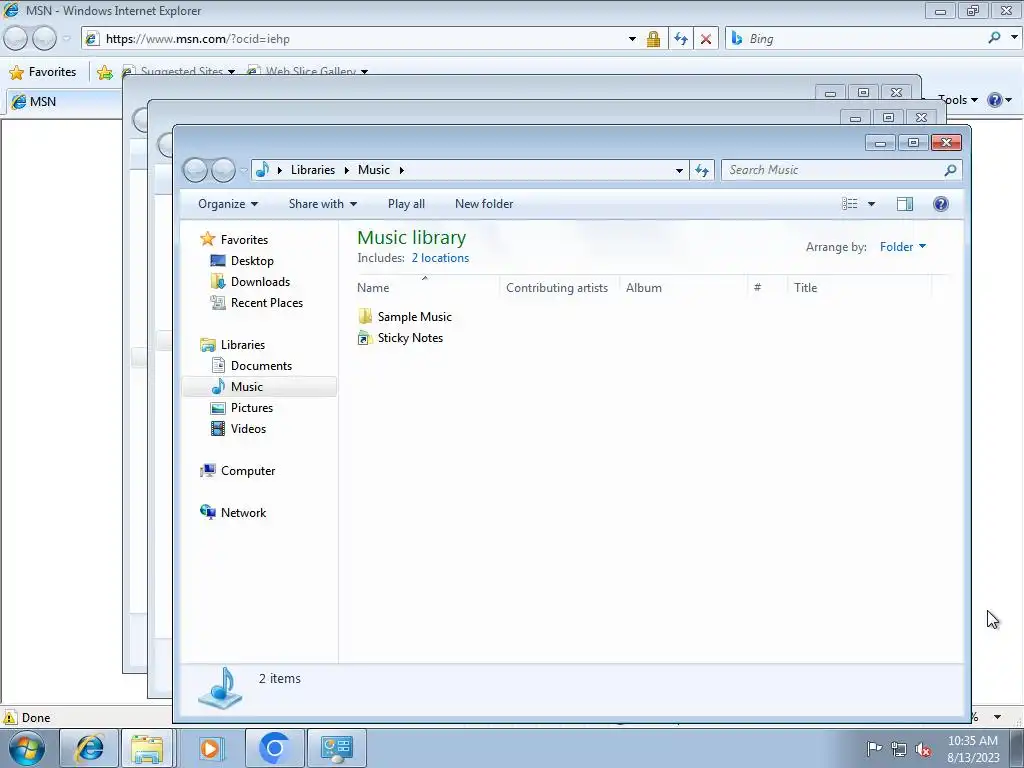Click Libraries in breadcrumb path
The image size is (1024, 768).
click(x=313, y=170)
